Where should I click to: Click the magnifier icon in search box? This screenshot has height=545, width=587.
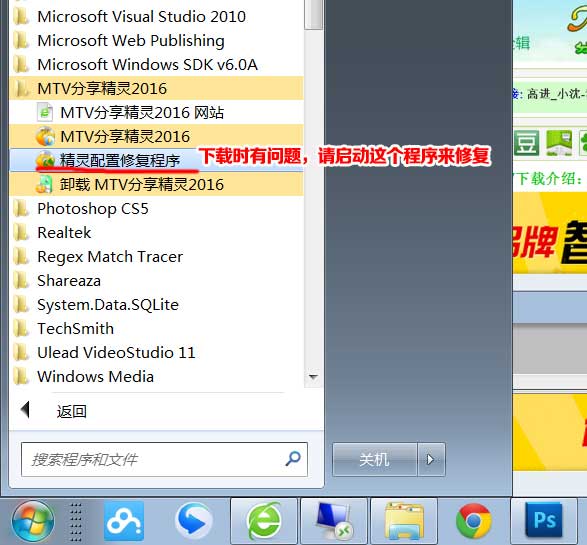click(293, 458)
